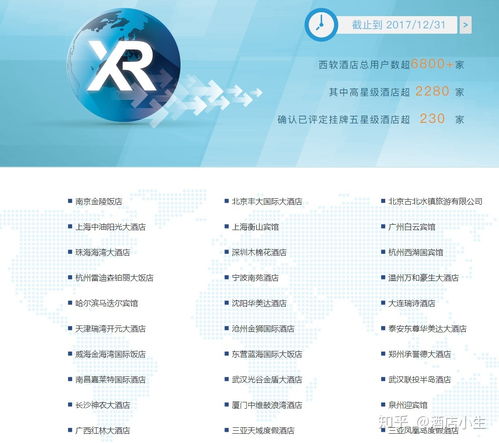Open the 上海中油阳光大酒店 link

coord(111,227)
